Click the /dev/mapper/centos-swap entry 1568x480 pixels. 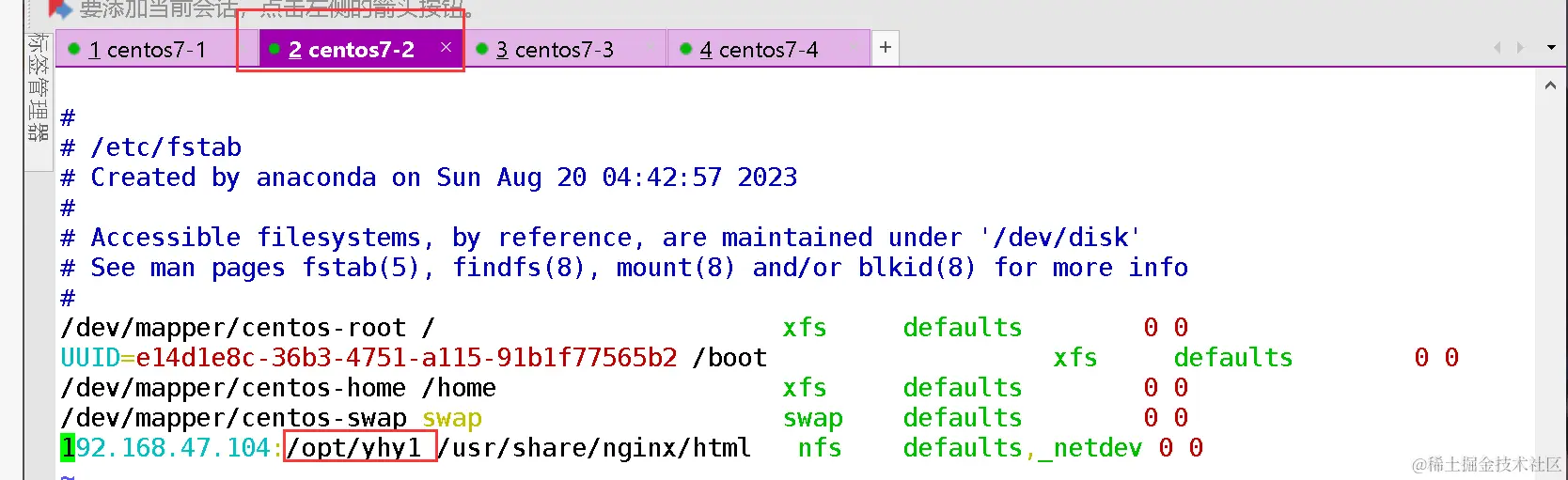[233, 418]
